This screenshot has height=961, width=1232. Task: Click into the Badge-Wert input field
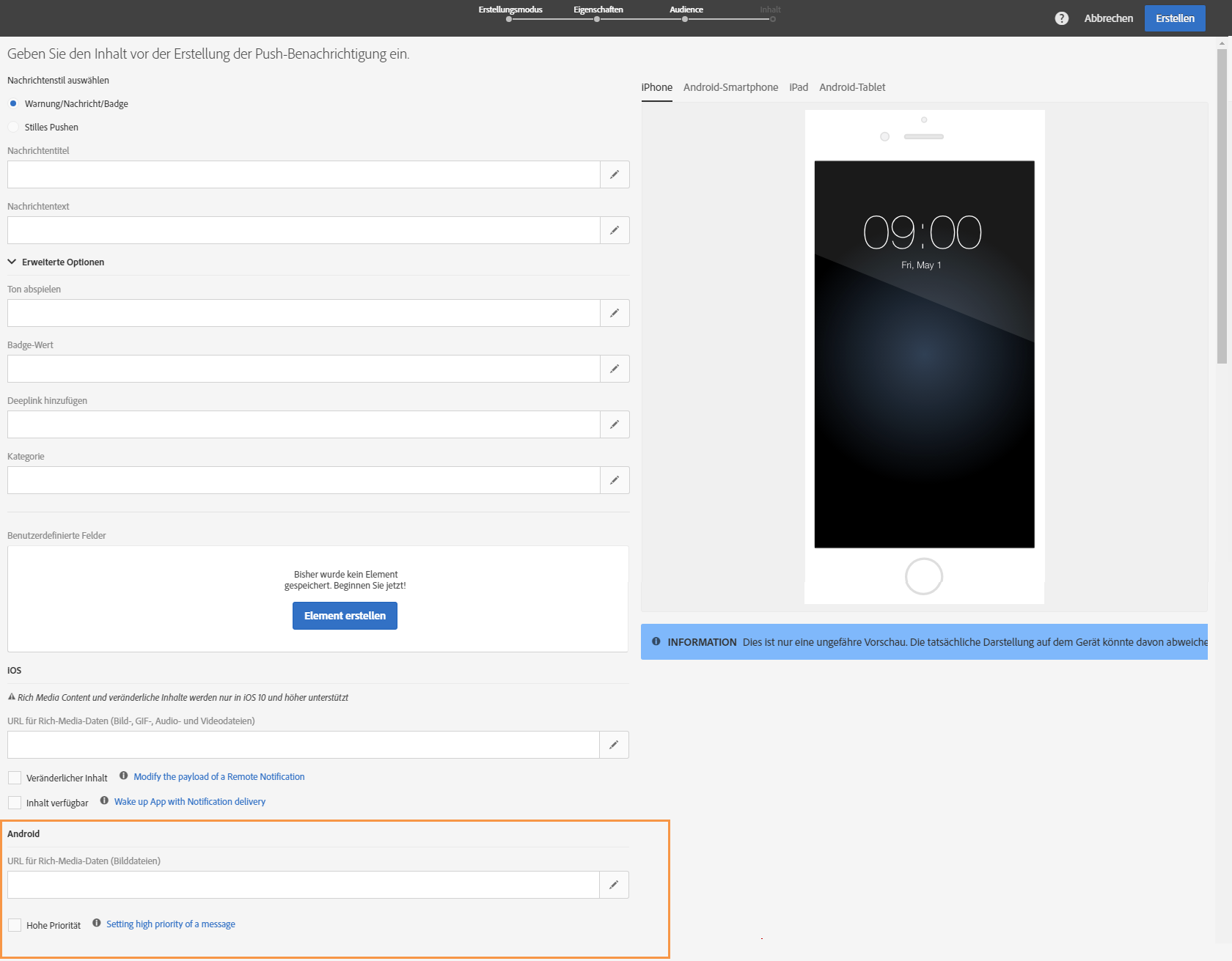pyautogui.click(x=304, y=369)
